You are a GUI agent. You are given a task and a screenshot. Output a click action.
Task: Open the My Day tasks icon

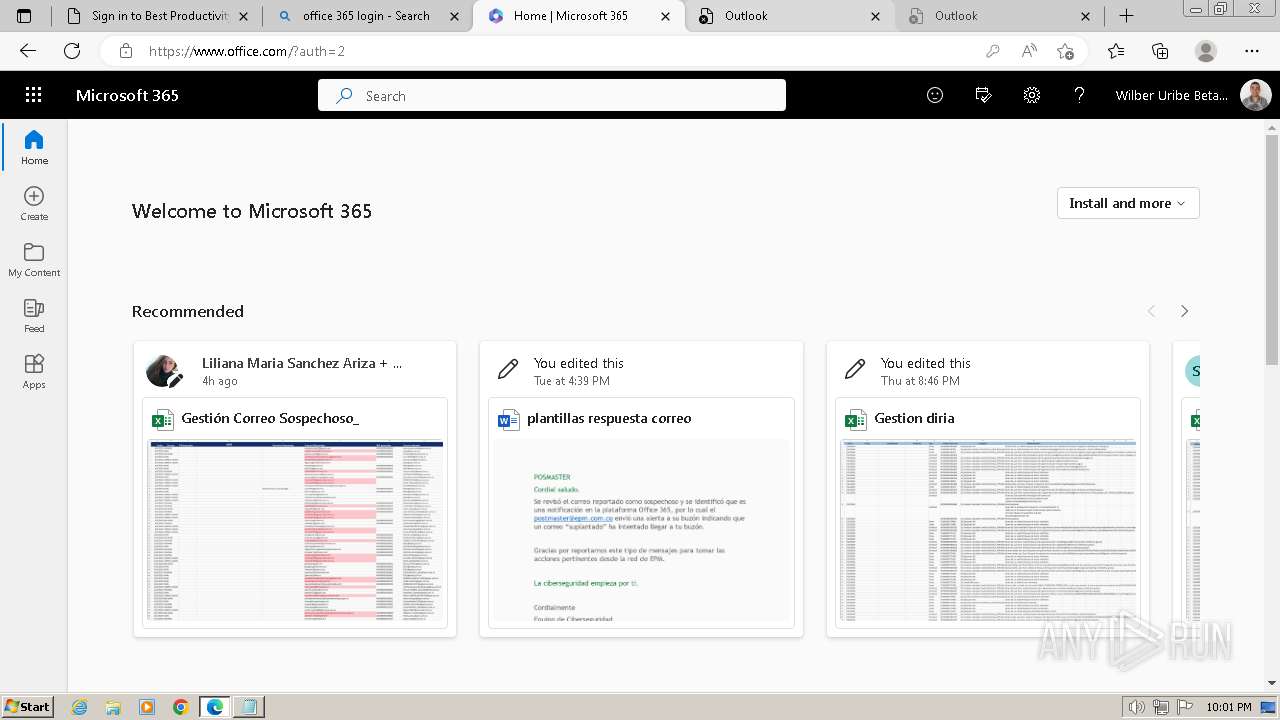coord(983,95)
